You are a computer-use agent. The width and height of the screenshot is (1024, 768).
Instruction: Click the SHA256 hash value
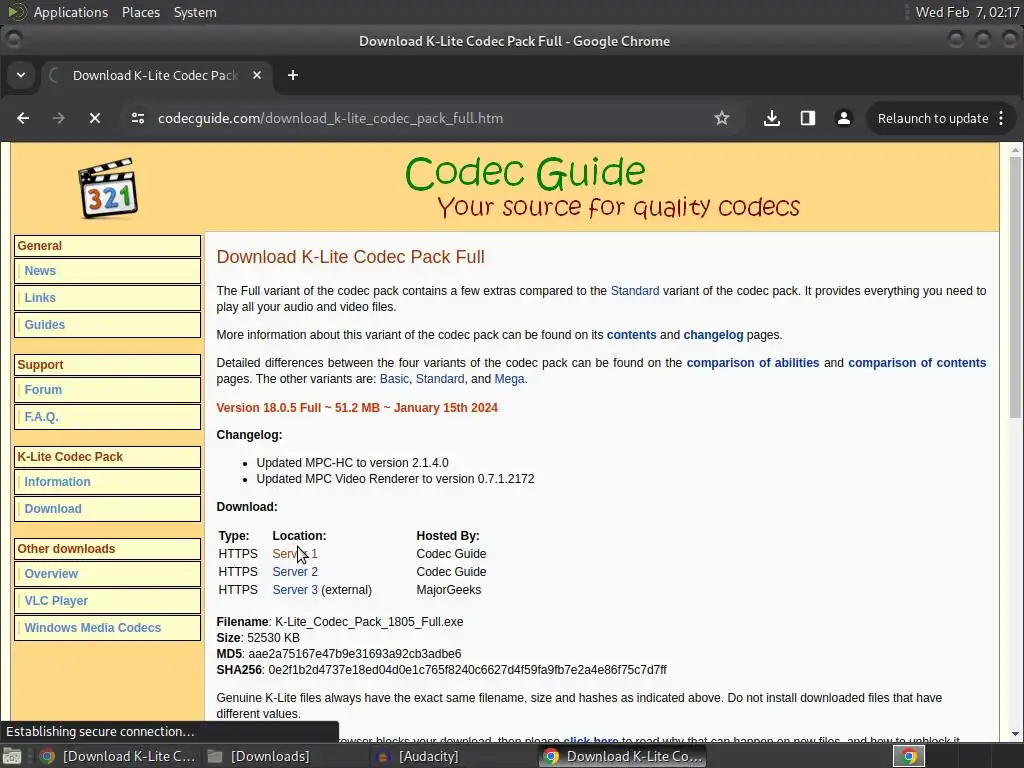tap(468, 670)
